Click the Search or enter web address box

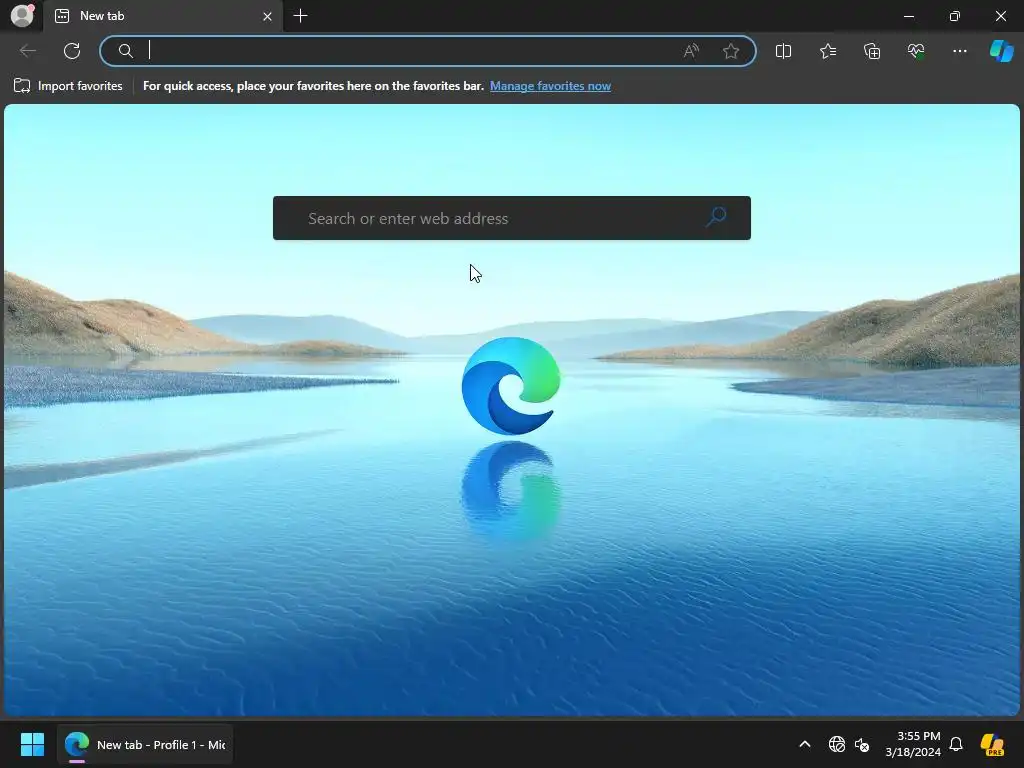pyautogui.click(x=511, y=218)
